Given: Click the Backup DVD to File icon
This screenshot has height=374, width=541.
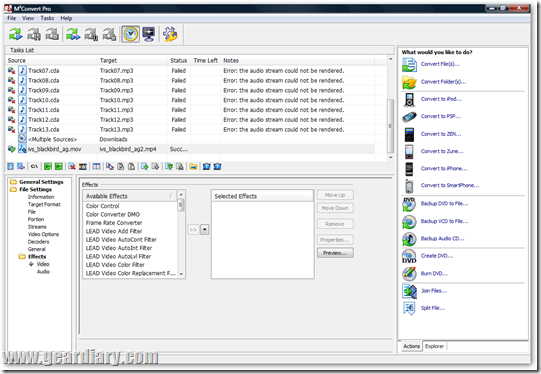Looking at the screenshot, I should click(409, 204).
